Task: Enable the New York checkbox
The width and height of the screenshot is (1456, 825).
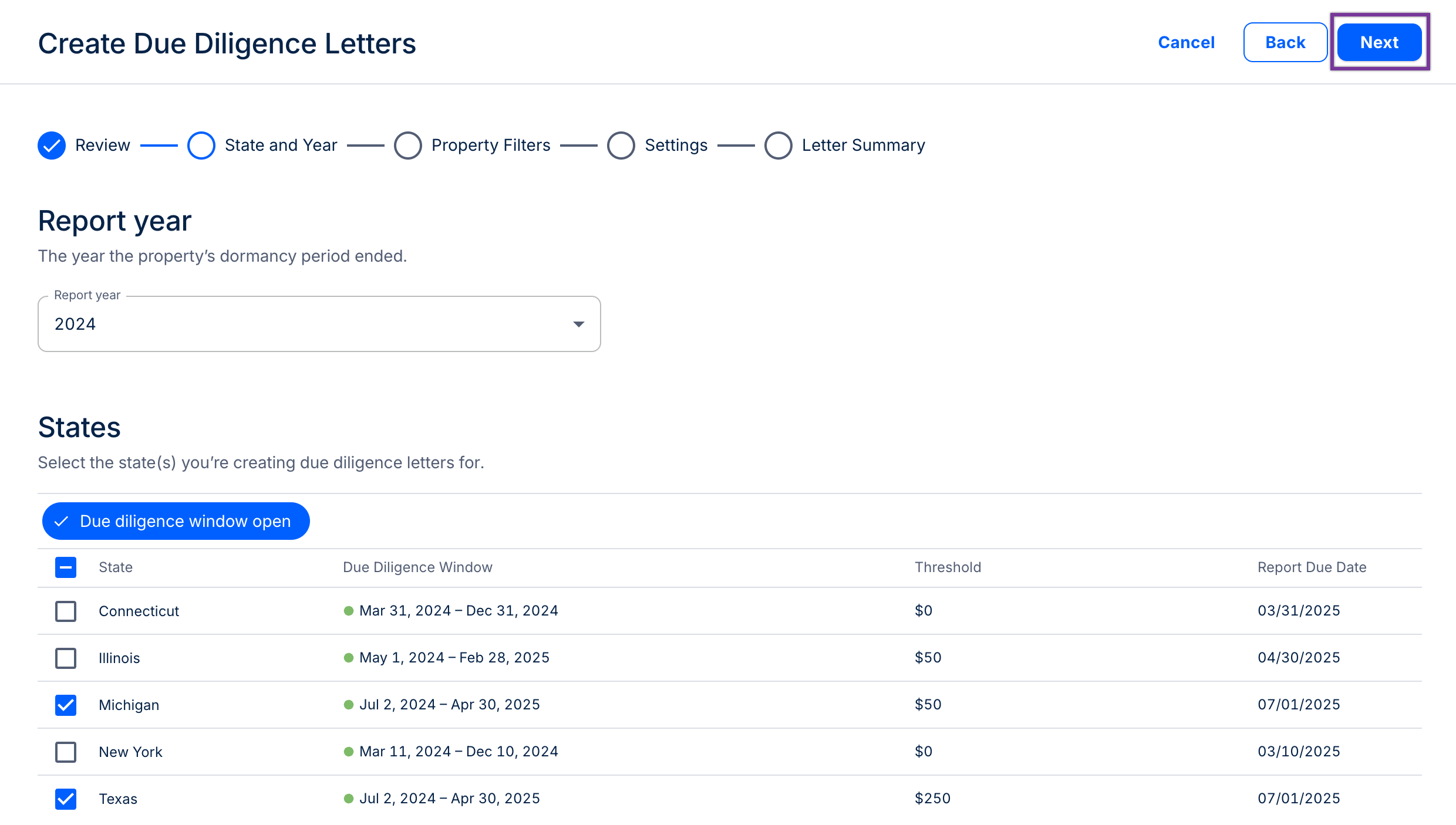Action: tap(66, 752)
